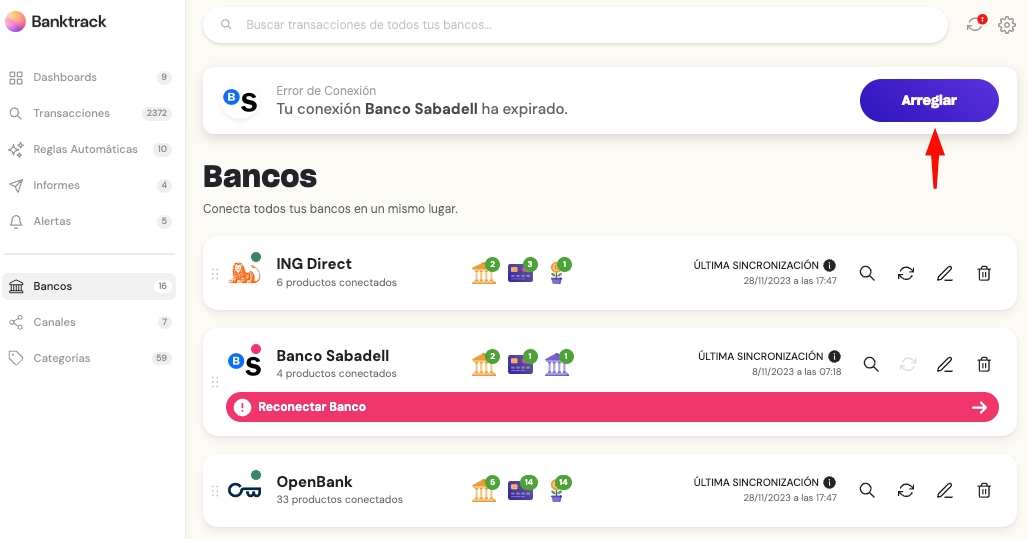Click OpenBank credit card products icon

pos(521,490)
